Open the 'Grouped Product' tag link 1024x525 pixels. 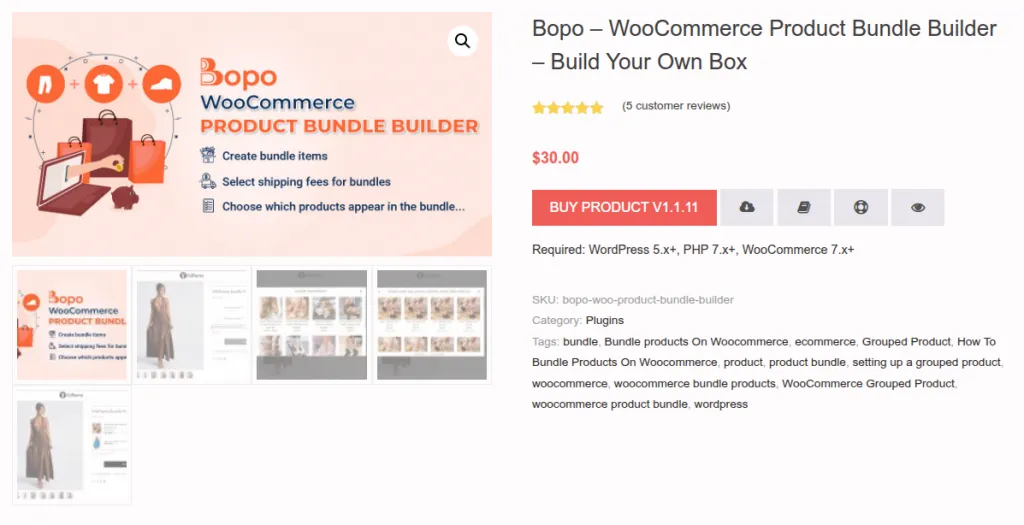tap(906, 341)
